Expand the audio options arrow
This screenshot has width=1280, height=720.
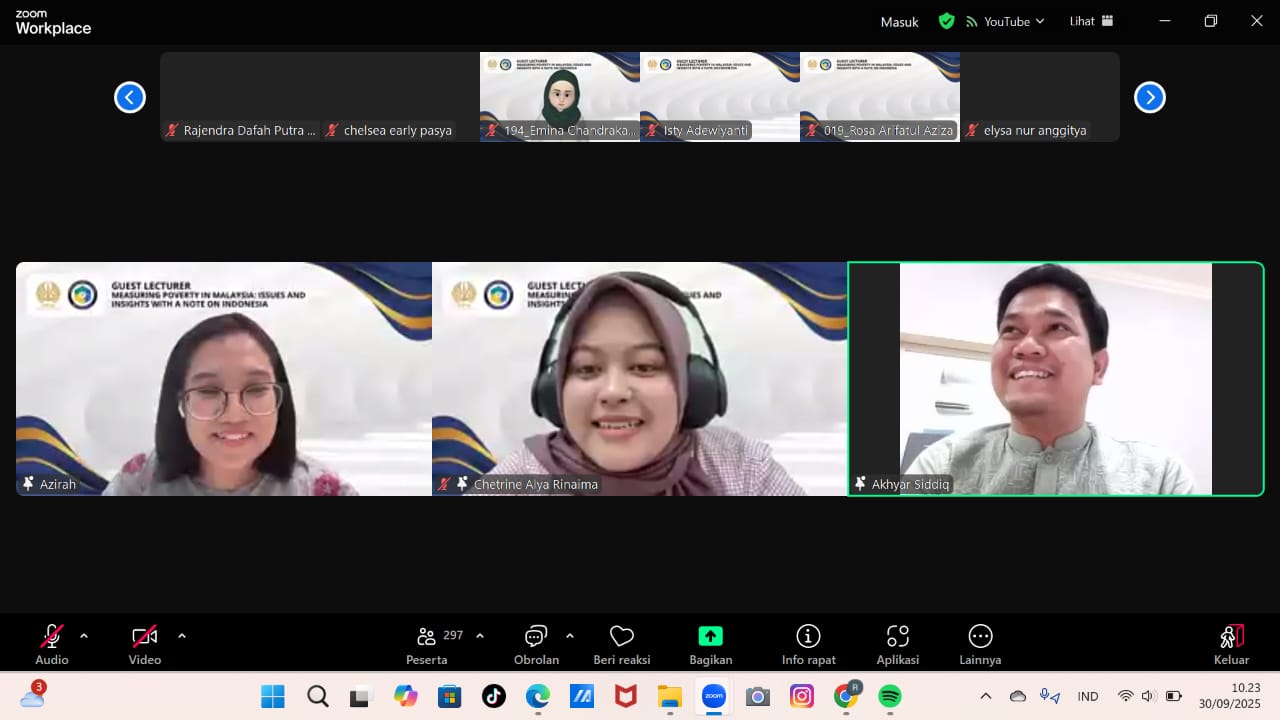84,635
